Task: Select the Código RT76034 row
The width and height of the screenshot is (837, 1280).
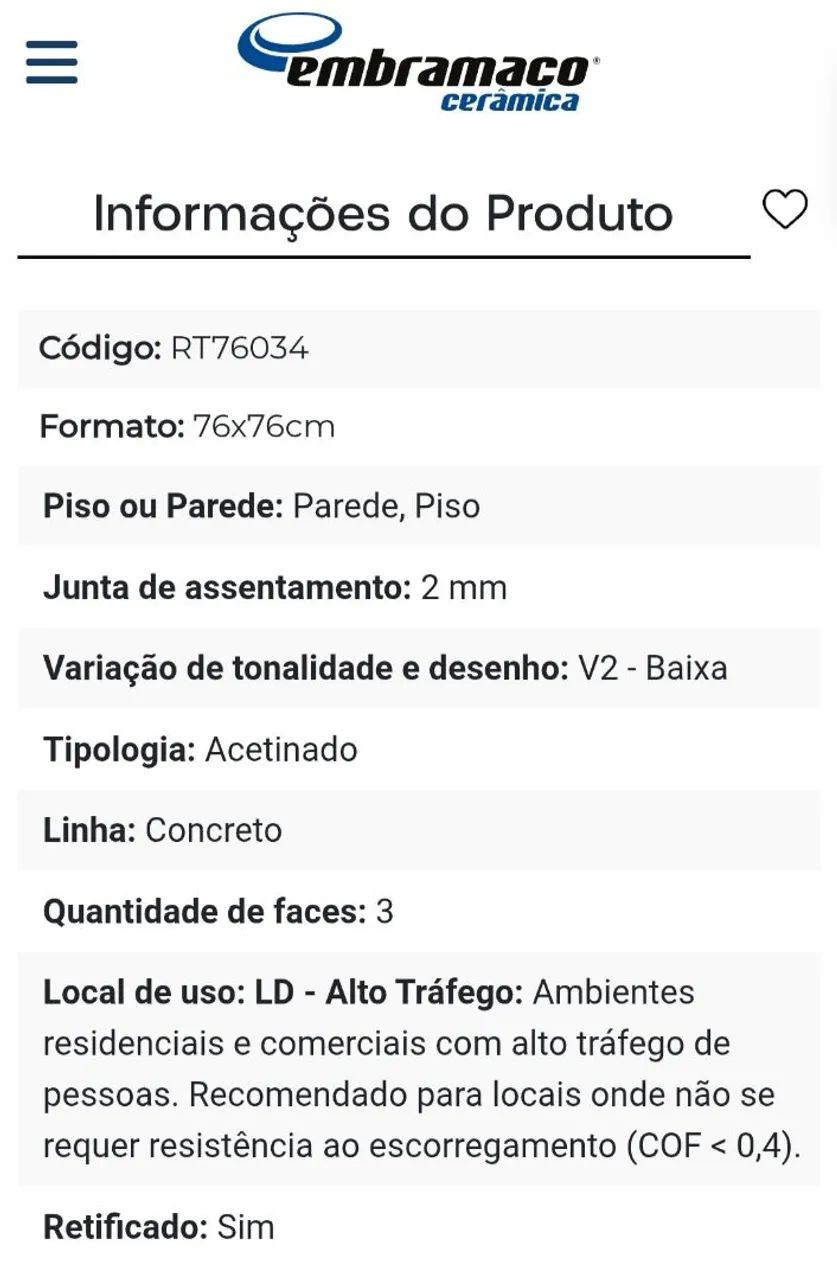Action: 418,348
